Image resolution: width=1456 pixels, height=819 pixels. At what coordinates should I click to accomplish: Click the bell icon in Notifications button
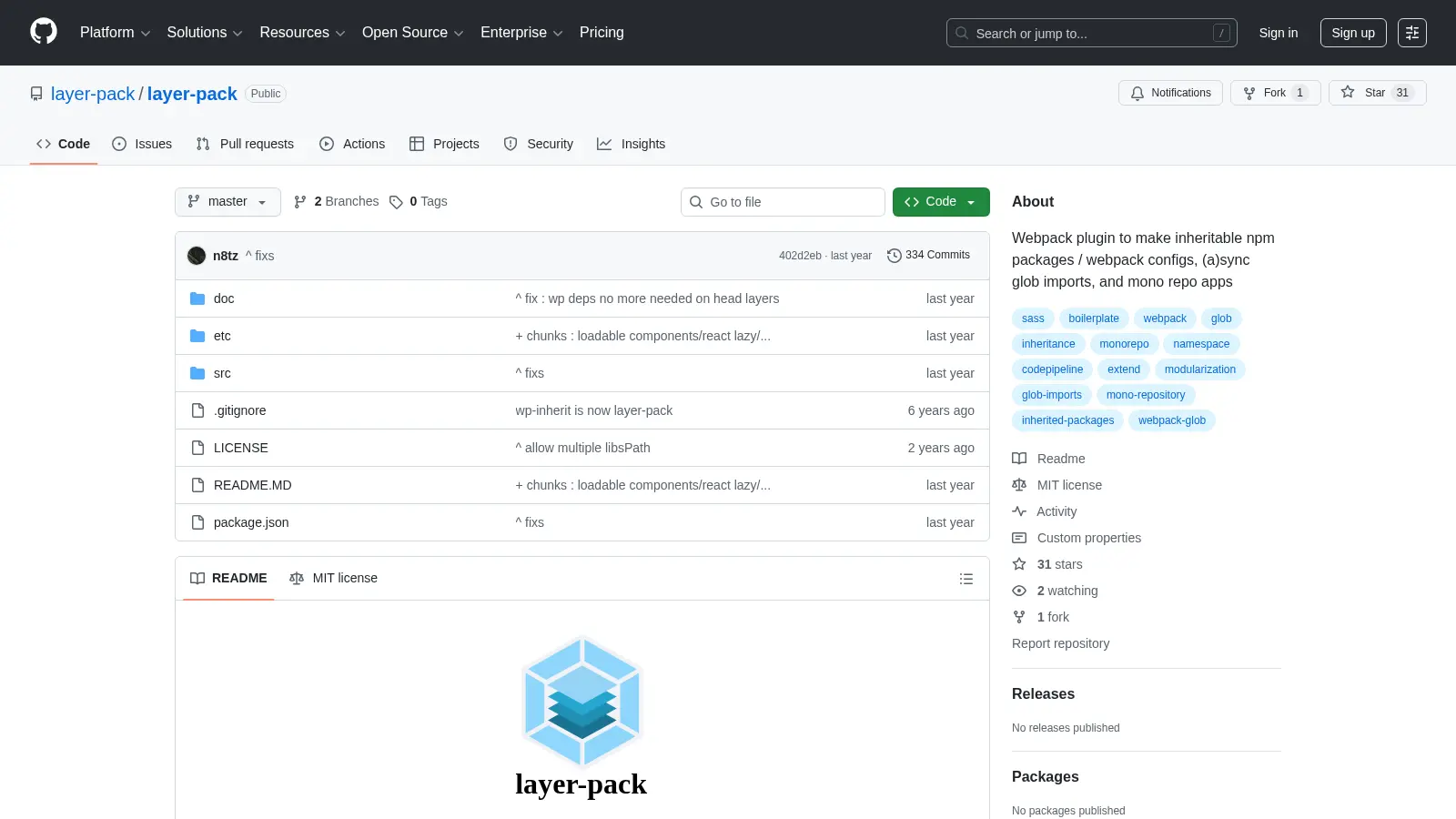pos(1137,93)
